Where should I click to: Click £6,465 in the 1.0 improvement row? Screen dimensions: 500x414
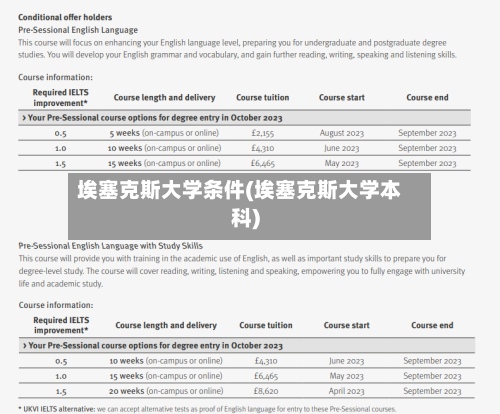pyautogui.click(x=266, y=376)
